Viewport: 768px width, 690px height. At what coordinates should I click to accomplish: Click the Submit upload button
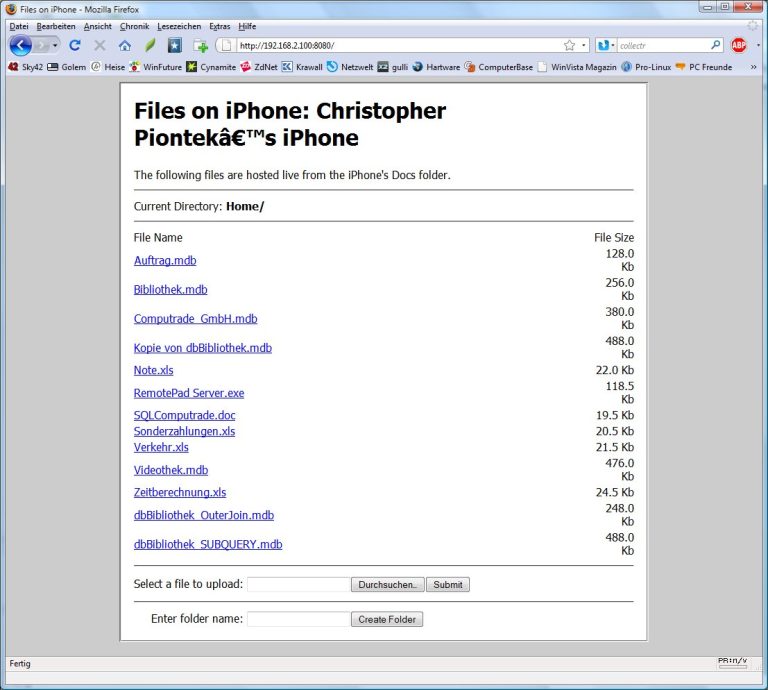(448, 584)
